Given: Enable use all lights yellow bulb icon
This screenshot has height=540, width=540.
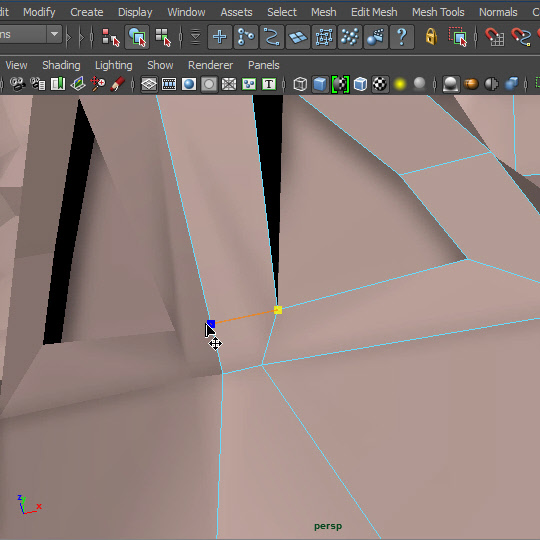Looking at the screenshot, I should (x=399, y=84).
